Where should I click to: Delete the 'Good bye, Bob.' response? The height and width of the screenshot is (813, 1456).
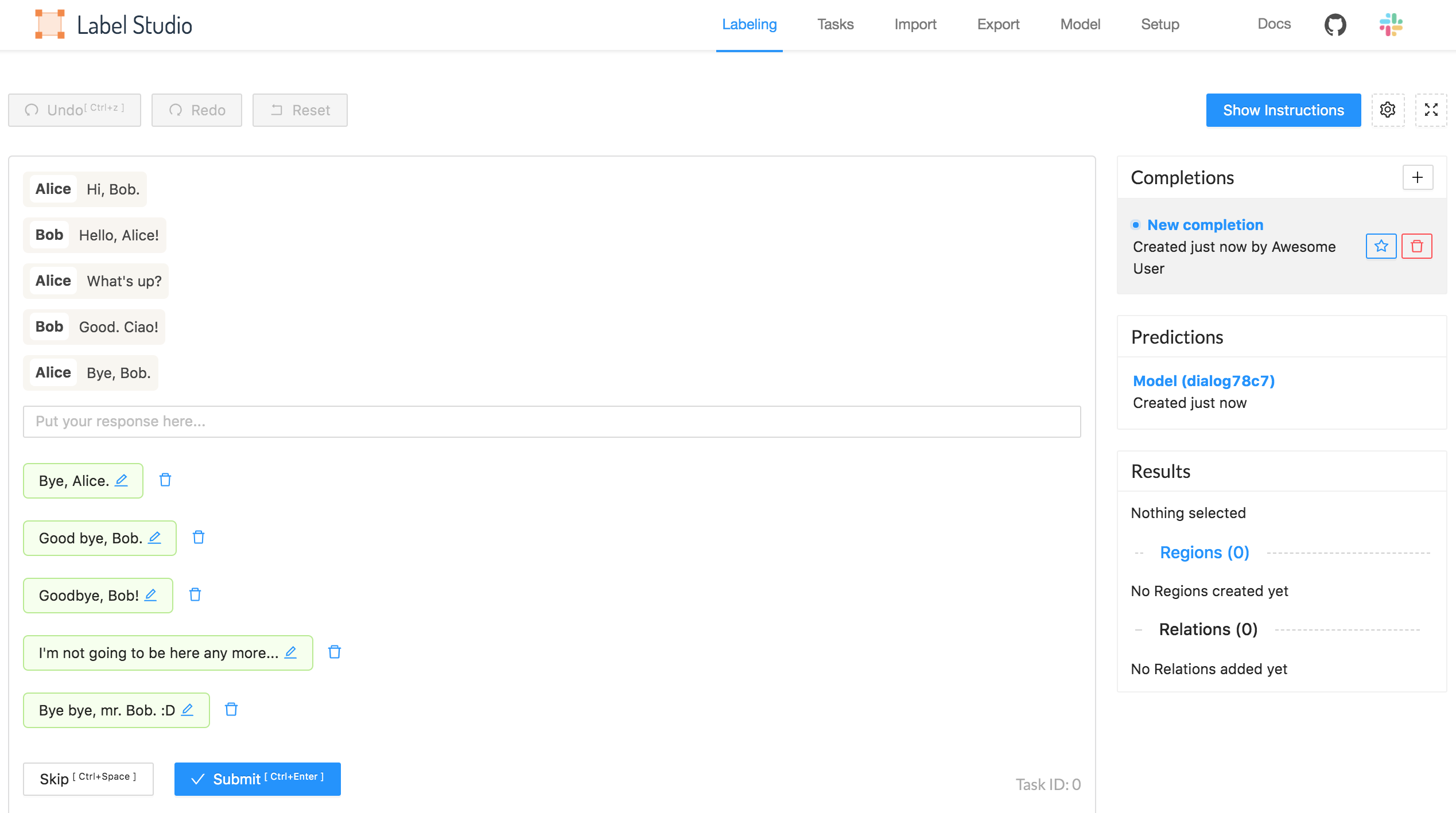(x=199, y=538)
